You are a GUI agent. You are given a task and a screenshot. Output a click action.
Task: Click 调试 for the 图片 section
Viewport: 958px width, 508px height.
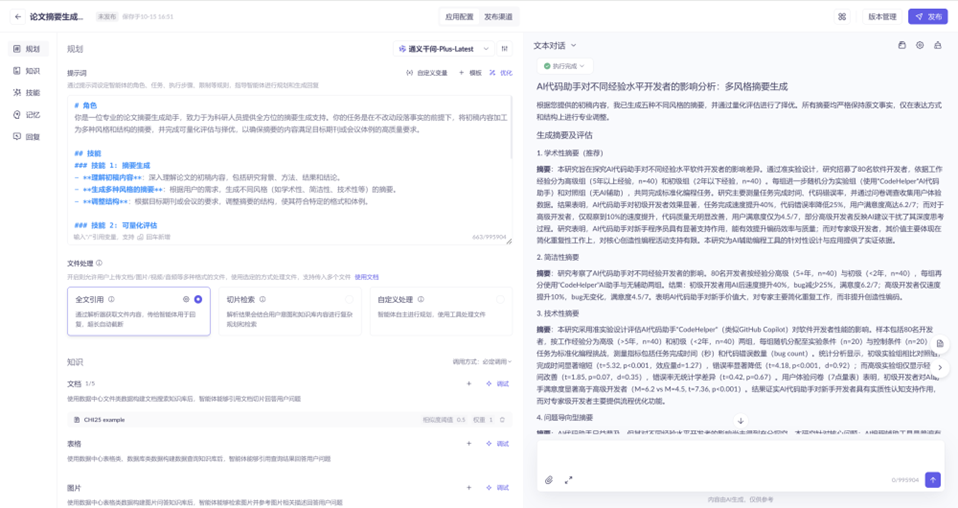coord(497,488)
